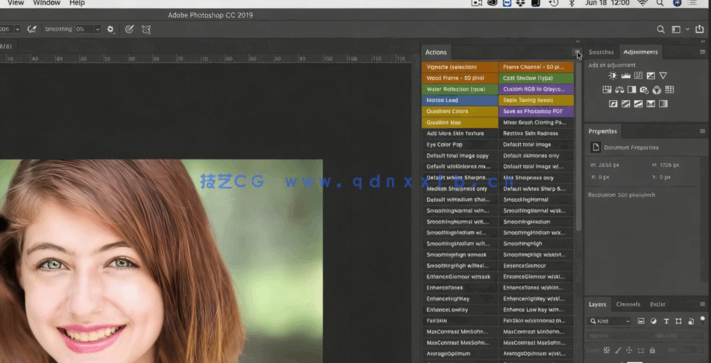Run the Water Reflection (type) action
This screenshot has height=363, width=711.
pos(460,89)
